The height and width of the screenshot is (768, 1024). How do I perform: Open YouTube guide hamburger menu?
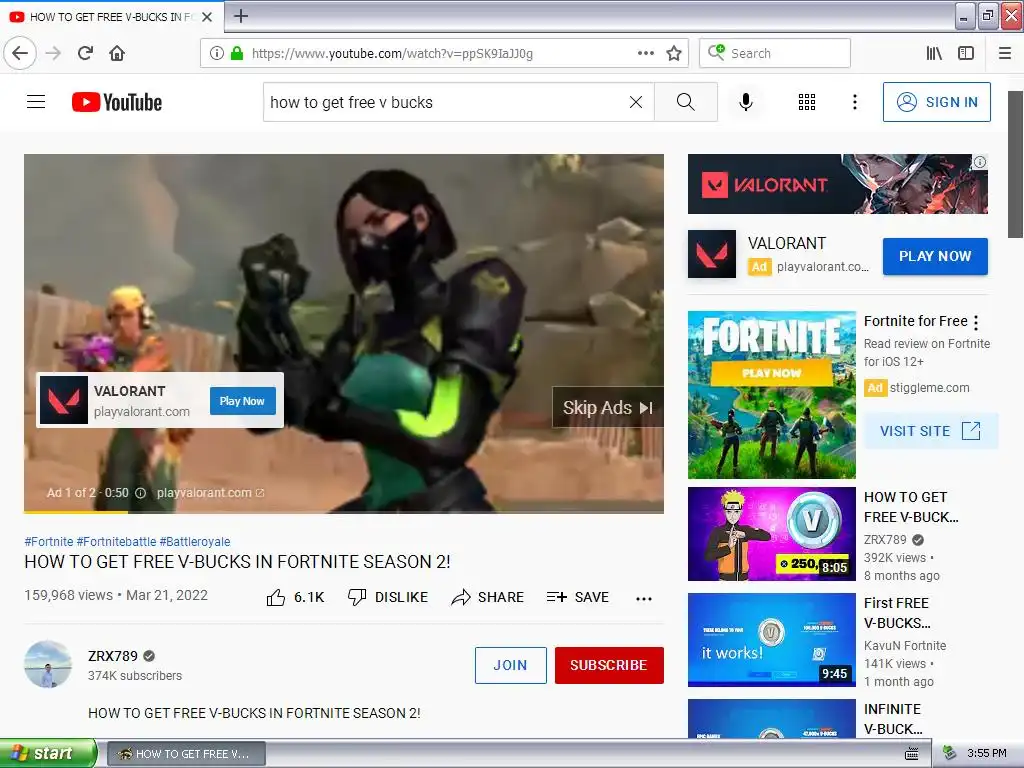click(x=36, y=102)
